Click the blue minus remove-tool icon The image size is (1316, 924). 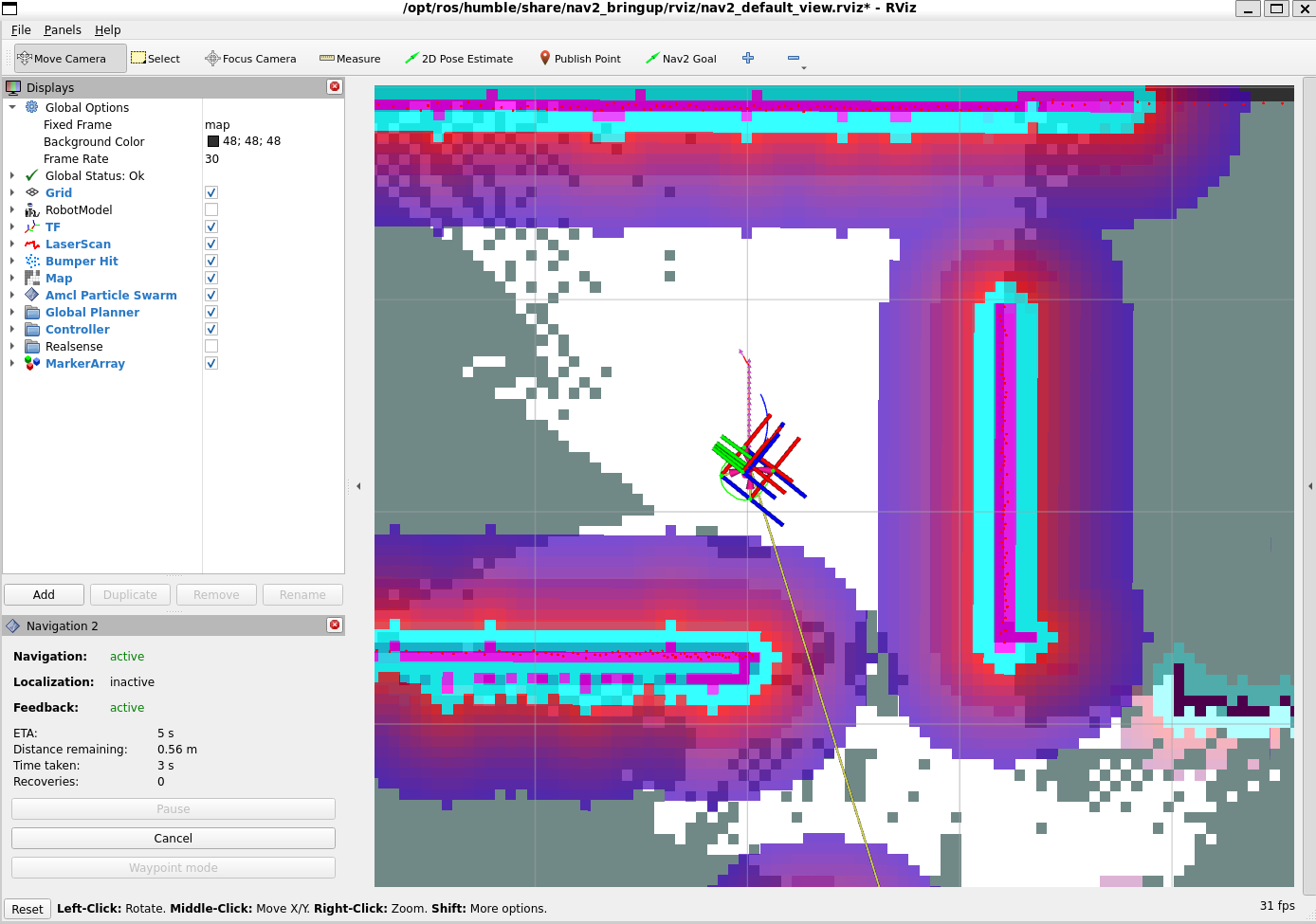click(794, 58)
